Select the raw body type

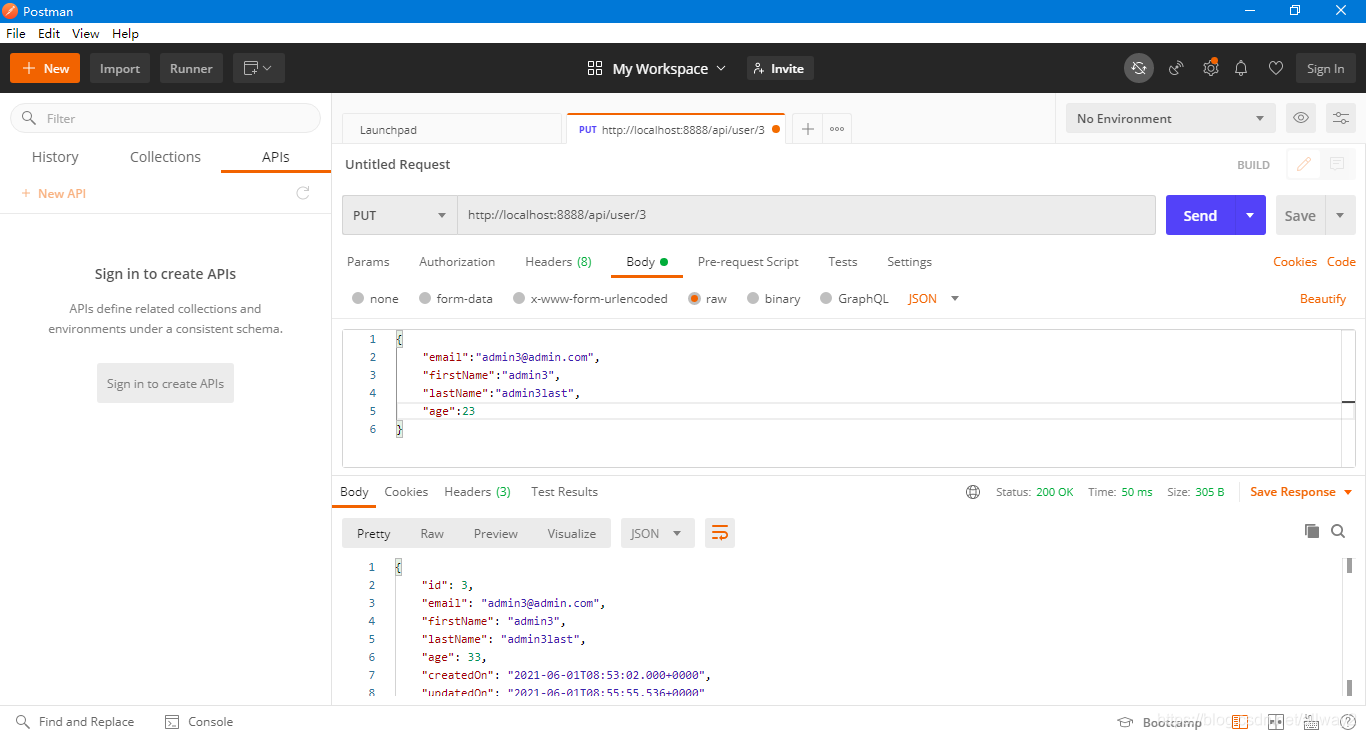point(707,298)
